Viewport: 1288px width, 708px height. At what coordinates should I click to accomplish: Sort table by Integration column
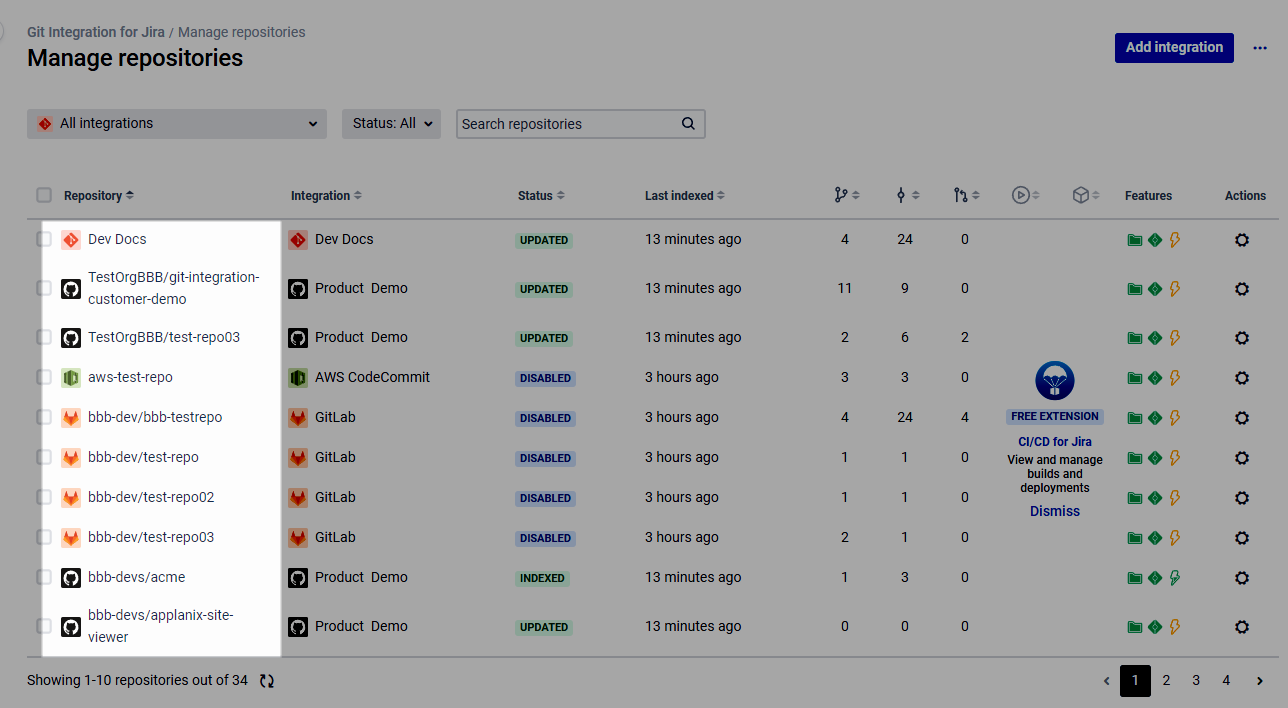pyautogui.click(x=326, y=196)
